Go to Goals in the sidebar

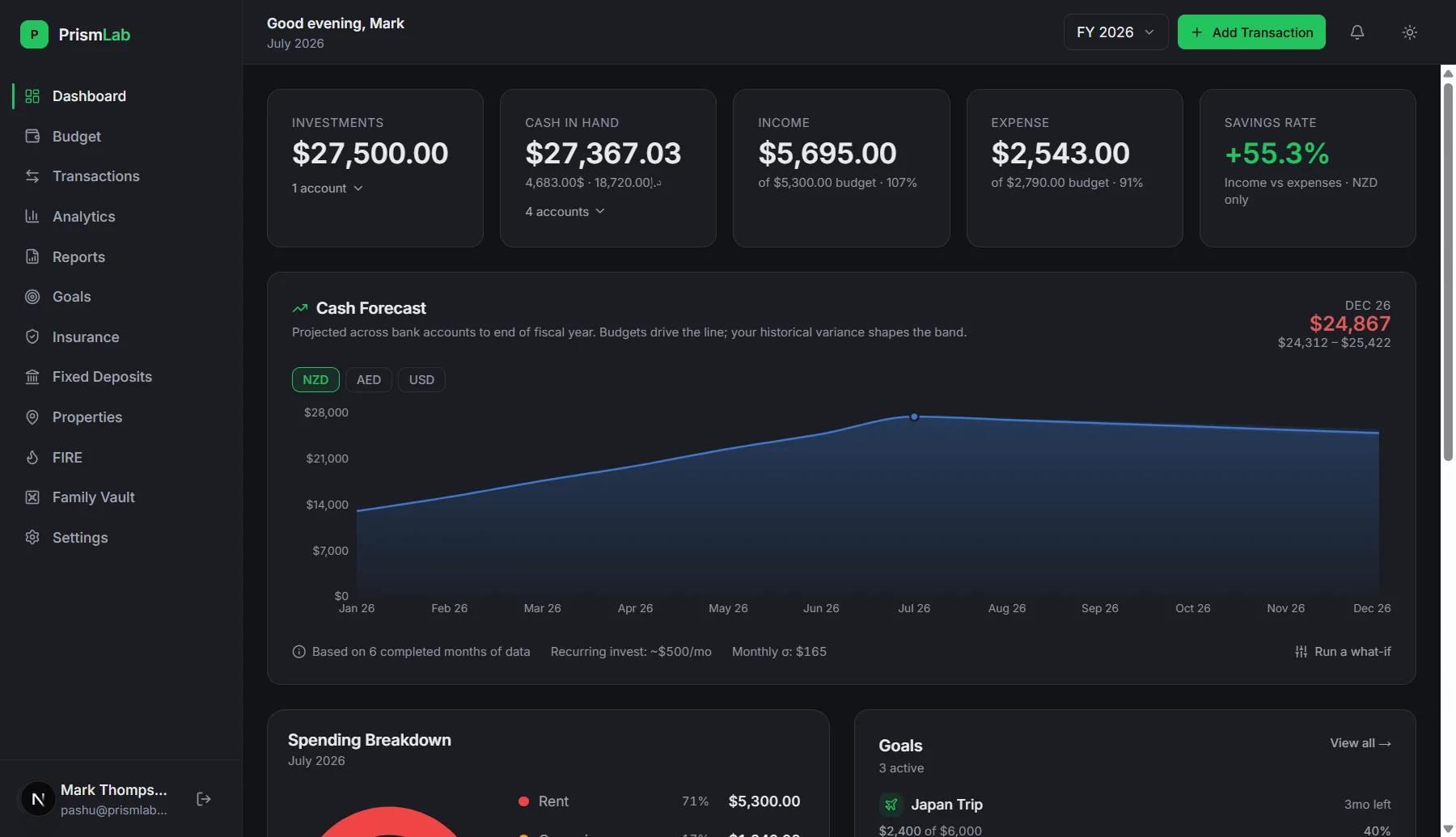pyautogui.click(x=121, y=297)
